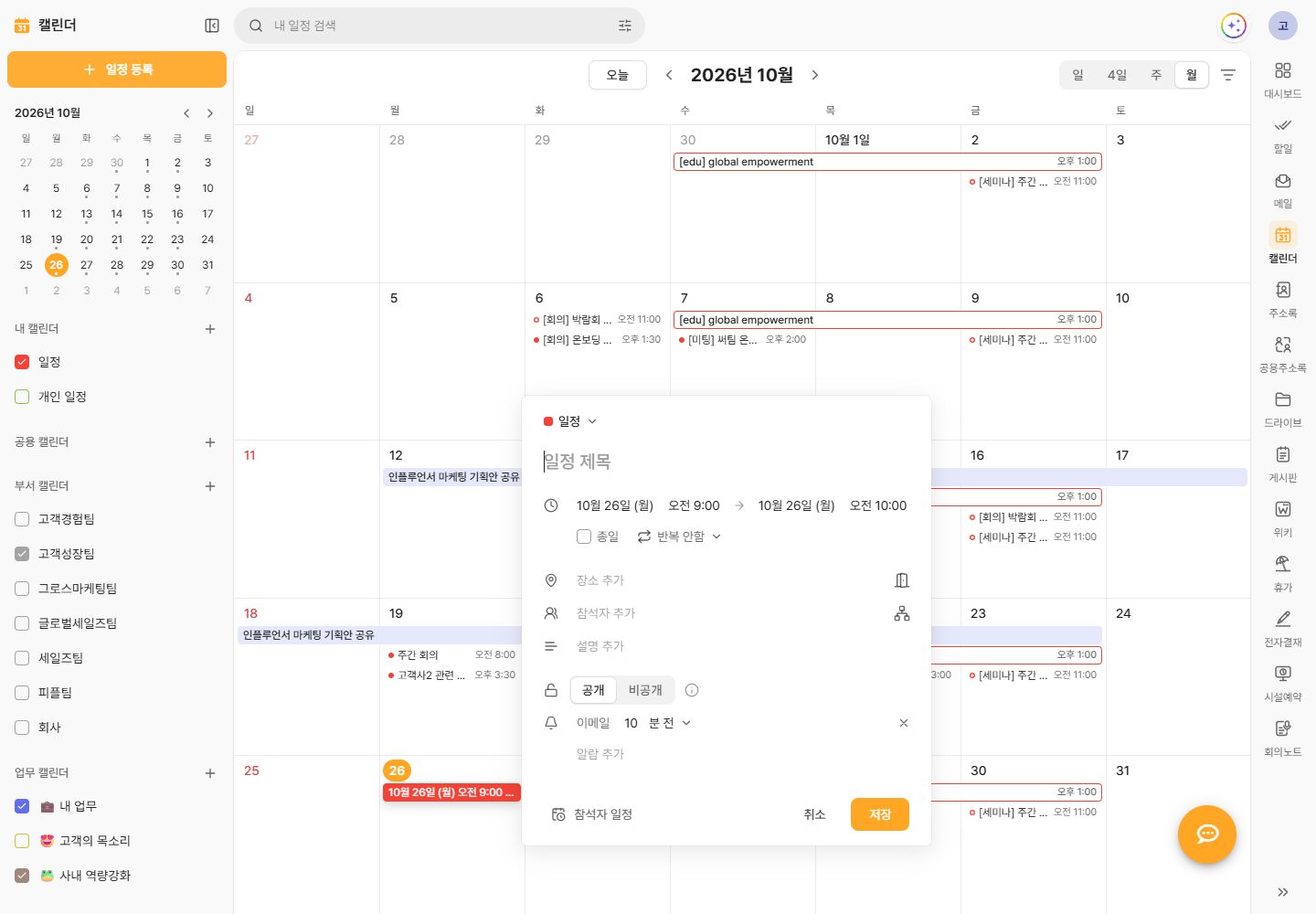Image resolution: width=1316 pixels, height=914 pixels.
Task: Open 참석자 일정 attendee schedules
Action: pos(592,814)
